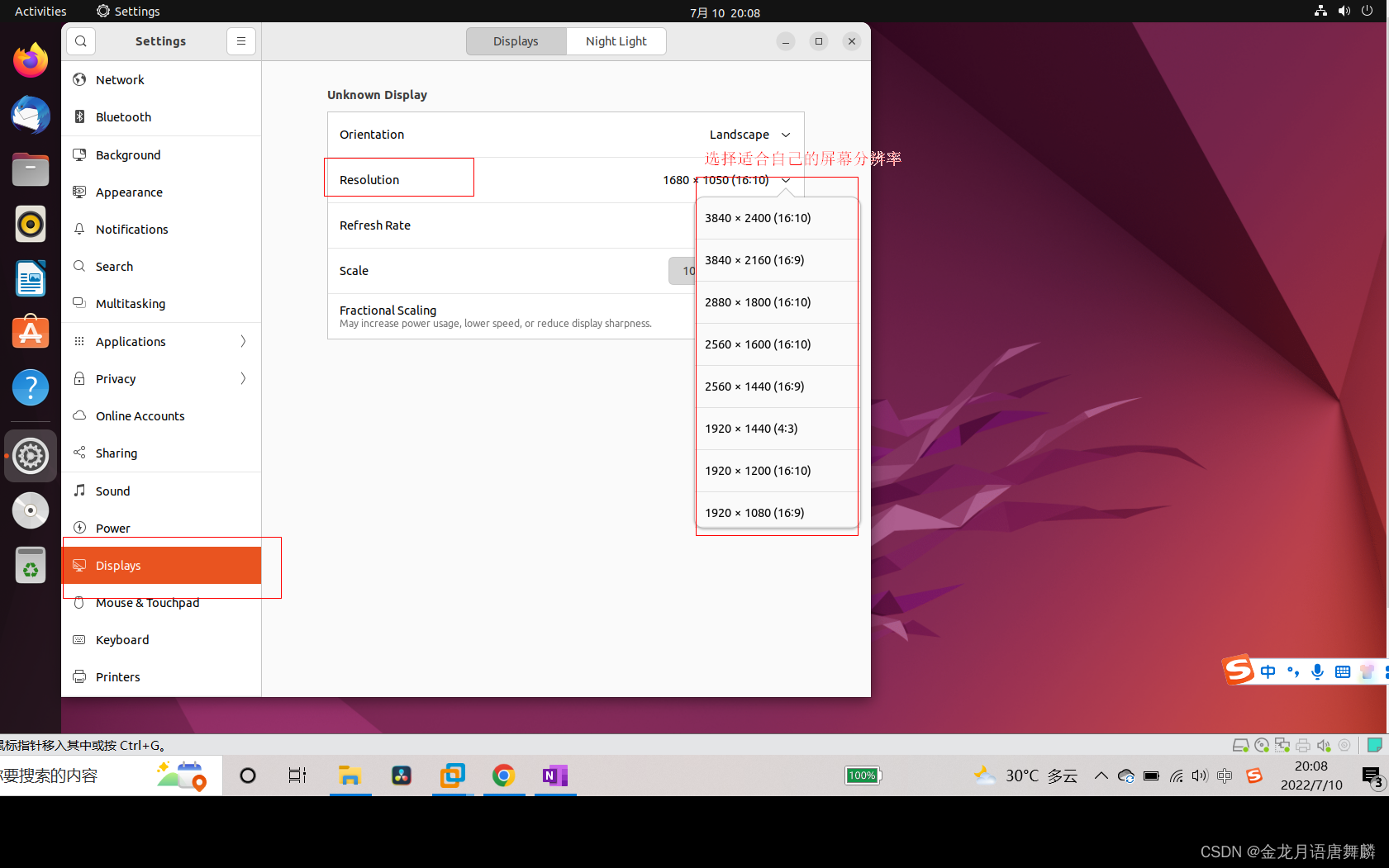Open the Settings hamburger menu
The height and width of the screenshot is (868, 1389).
click(240, 40)
